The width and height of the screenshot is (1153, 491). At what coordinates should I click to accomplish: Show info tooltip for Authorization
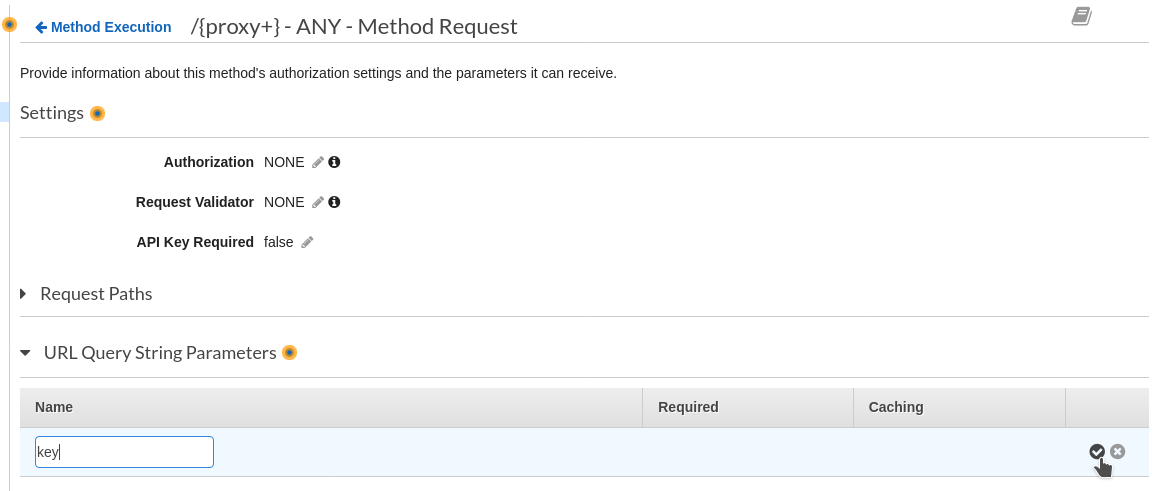tap(335, 162)
